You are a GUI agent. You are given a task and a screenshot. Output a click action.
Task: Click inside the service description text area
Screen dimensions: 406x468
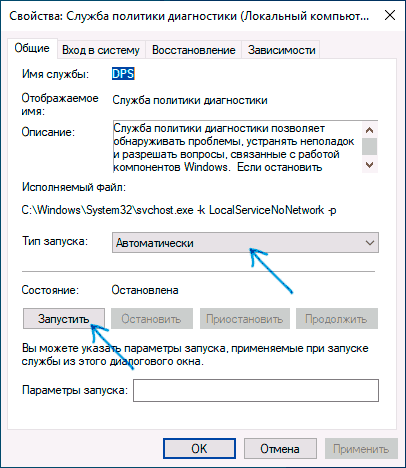coord(237,147)
